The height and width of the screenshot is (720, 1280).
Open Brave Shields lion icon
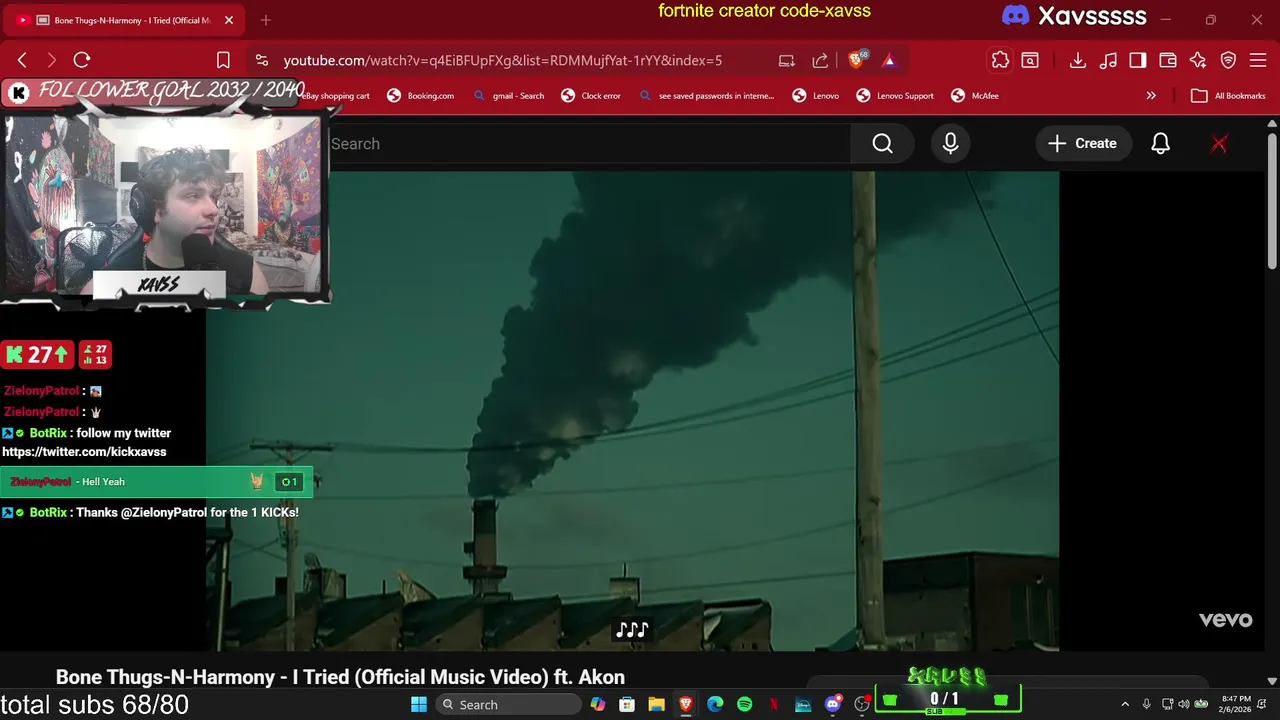(x=857, y=60)
